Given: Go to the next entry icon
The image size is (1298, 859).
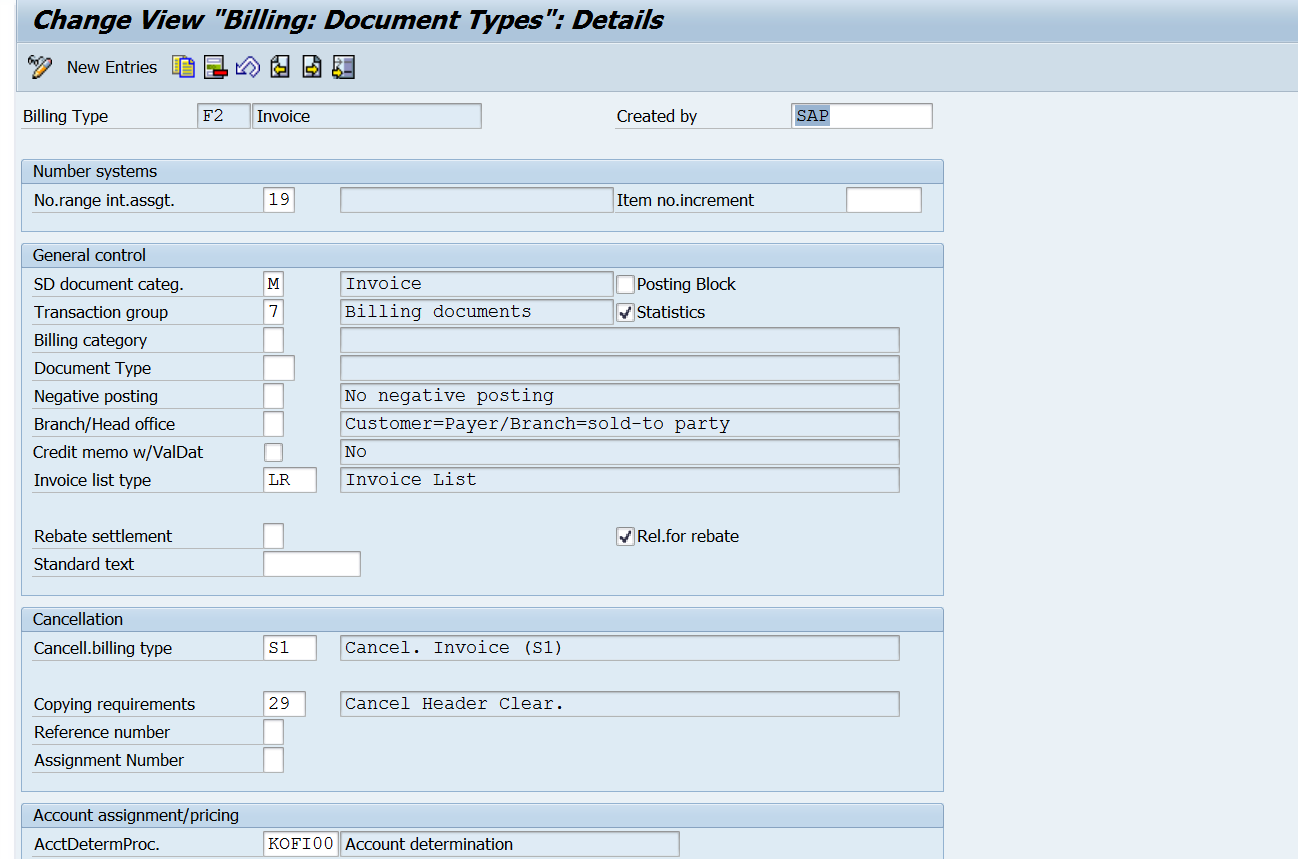Looking at the screenshot, I should pos(312,67).
